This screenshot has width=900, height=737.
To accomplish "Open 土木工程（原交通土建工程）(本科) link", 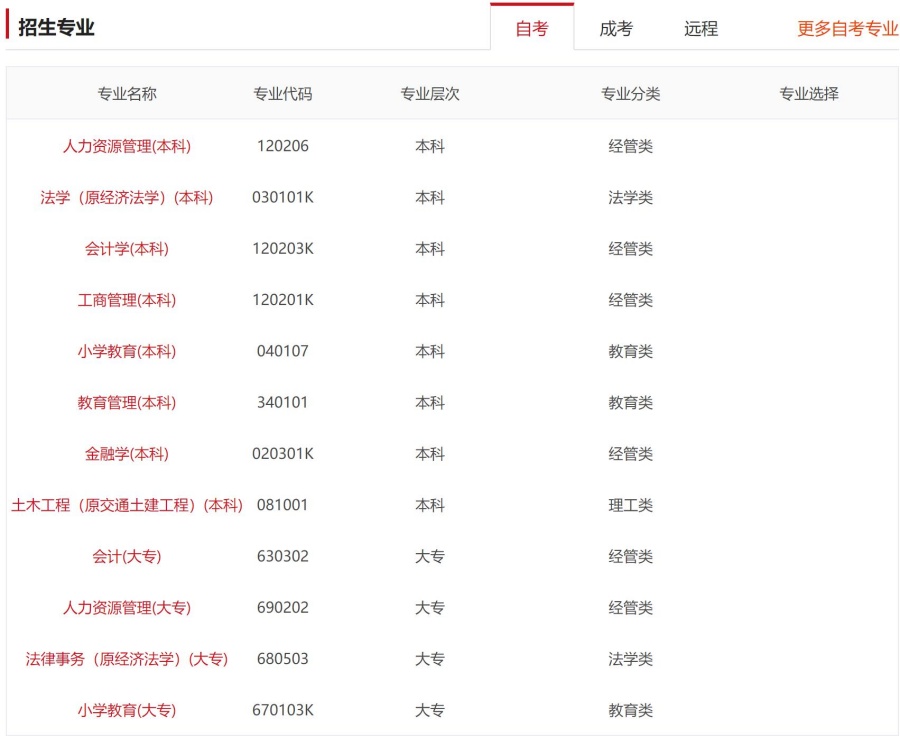I will (127, 505).
